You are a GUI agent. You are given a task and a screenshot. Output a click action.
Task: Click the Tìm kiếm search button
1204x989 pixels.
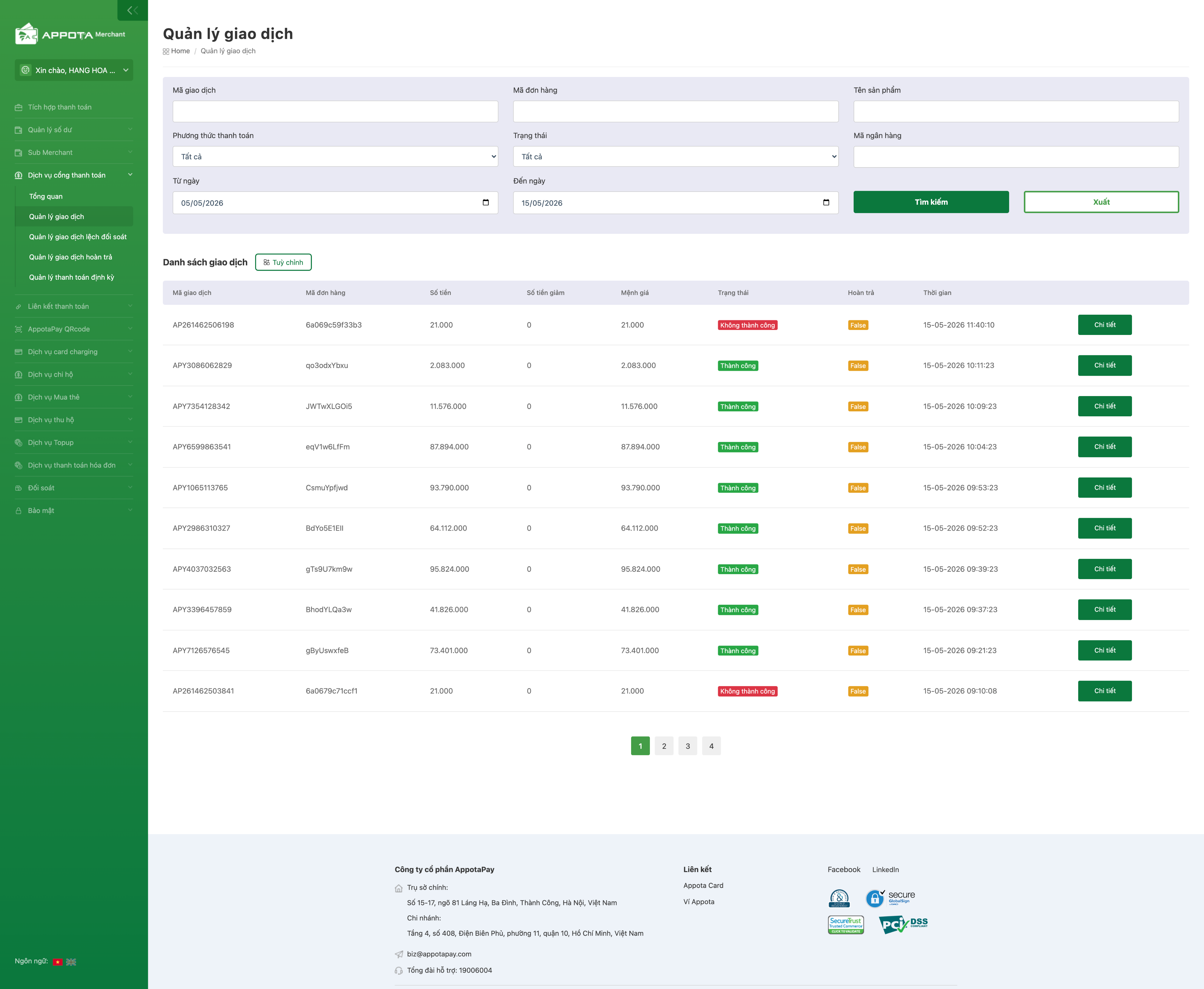[x=931, y=202]
